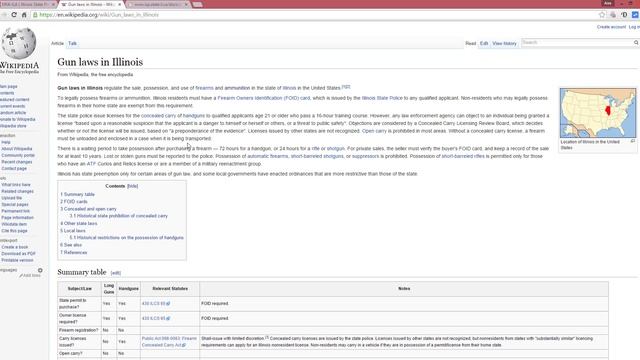This screenshot has height=360, width=640.
Task: Open the Download as PDF sidebar link
Action: (x=18, y=253)
